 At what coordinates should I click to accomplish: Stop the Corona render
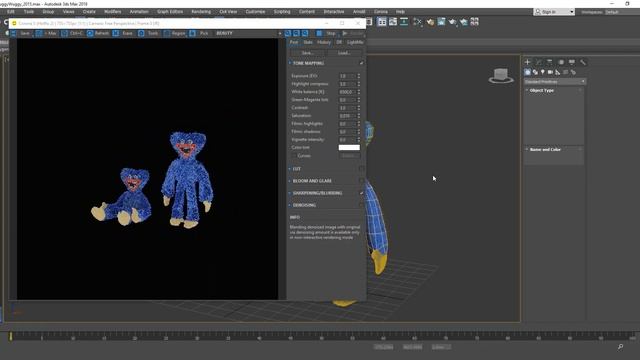coord(326,33)
